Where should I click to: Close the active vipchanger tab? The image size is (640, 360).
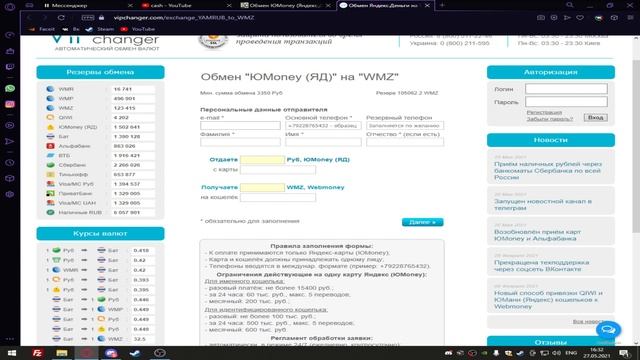tap(427, 5)
